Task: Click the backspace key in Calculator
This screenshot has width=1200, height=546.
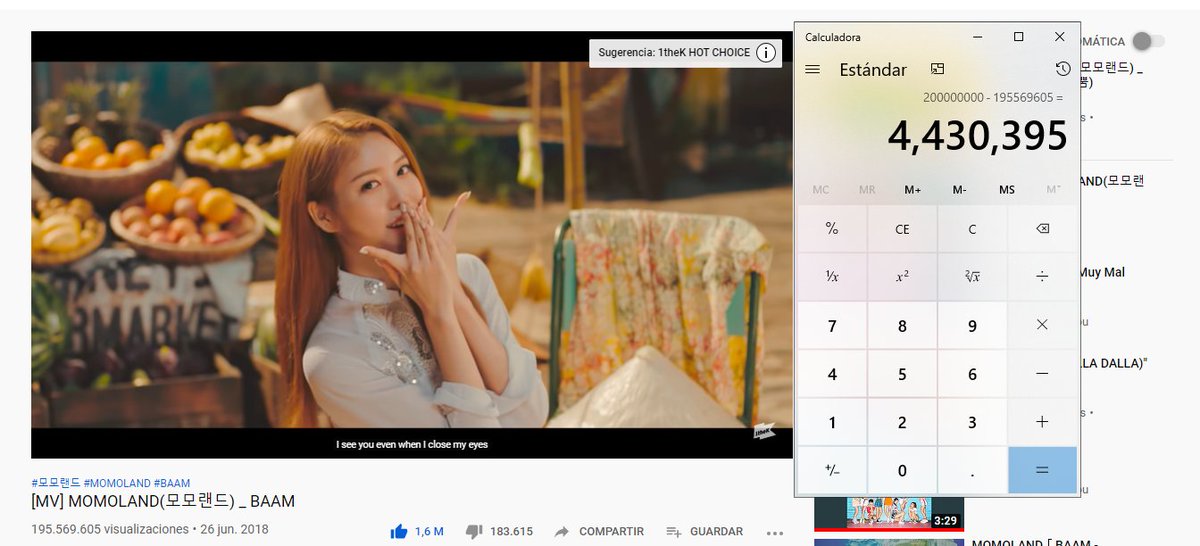Action: 1042,229
